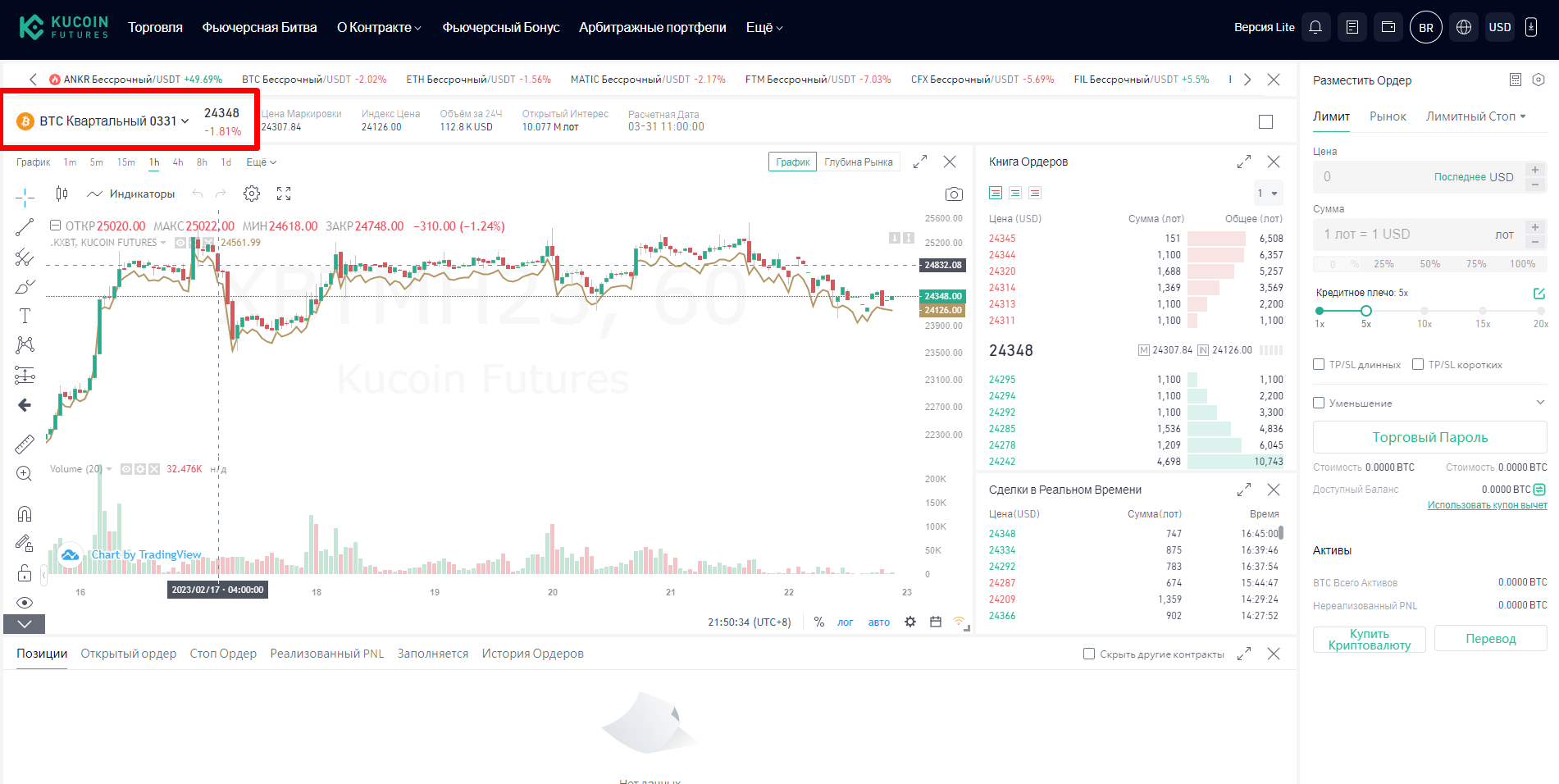Viewport: 1559px width, 784px height.
Task: Expand the Ещё navigation menu
Action: pos(764,27)
